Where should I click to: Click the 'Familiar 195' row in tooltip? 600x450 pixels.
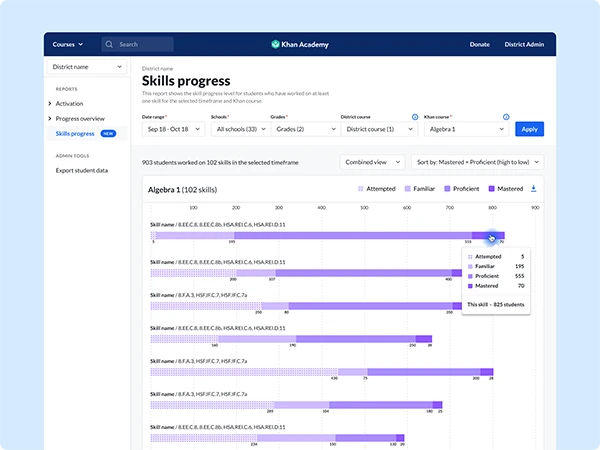496,266
